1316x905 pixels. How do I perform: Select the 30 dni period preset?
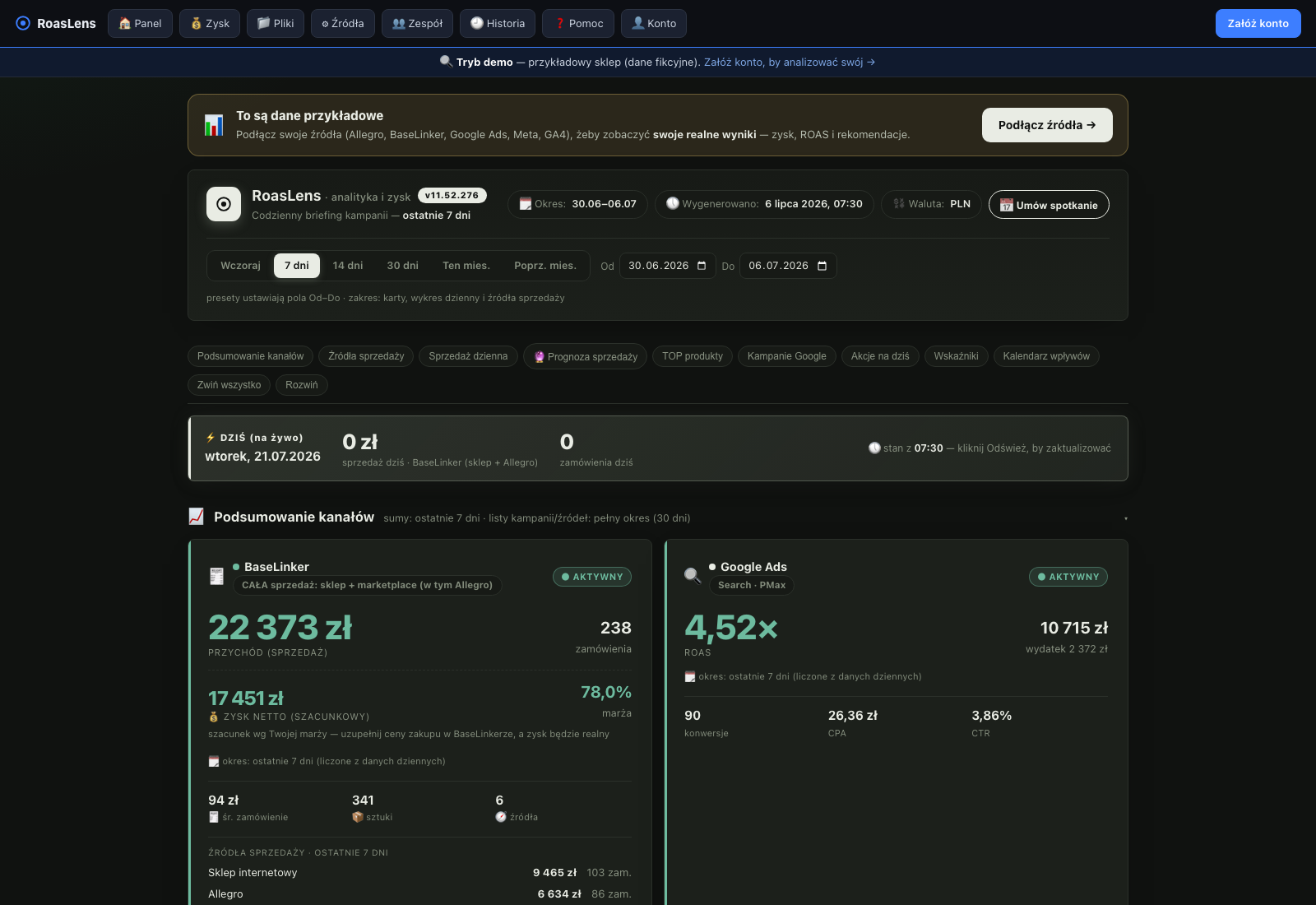(403, 266)
